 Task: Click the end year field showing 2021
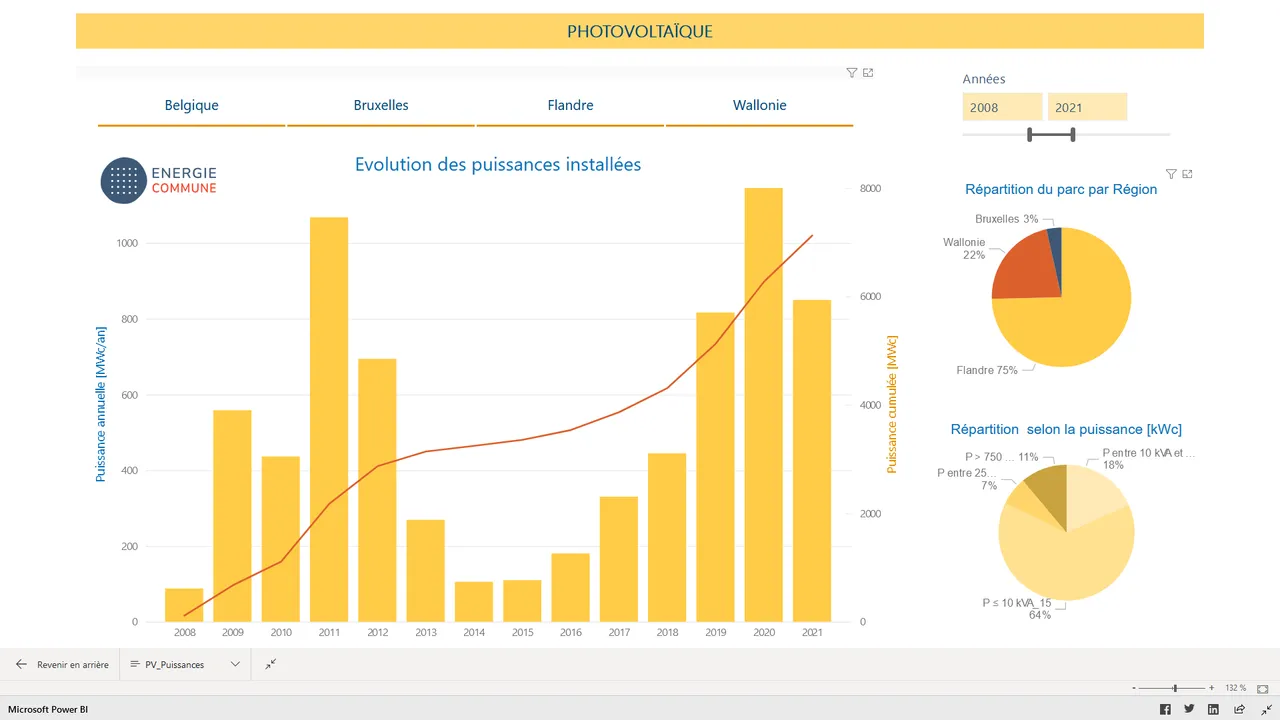tap(1087, 107)
